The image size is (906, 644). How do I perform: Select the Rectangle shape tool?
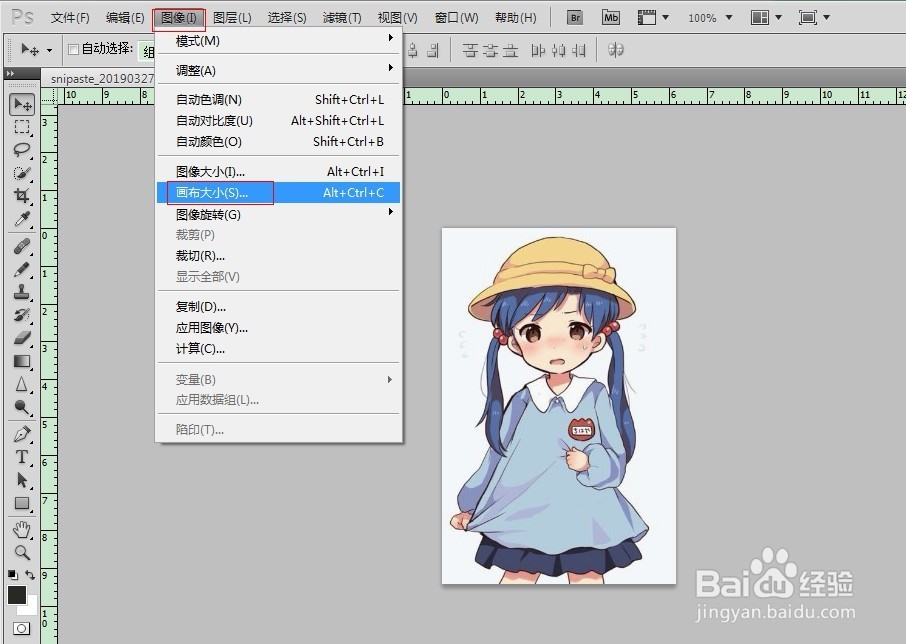pyautogui.click(x=22, y=504)
